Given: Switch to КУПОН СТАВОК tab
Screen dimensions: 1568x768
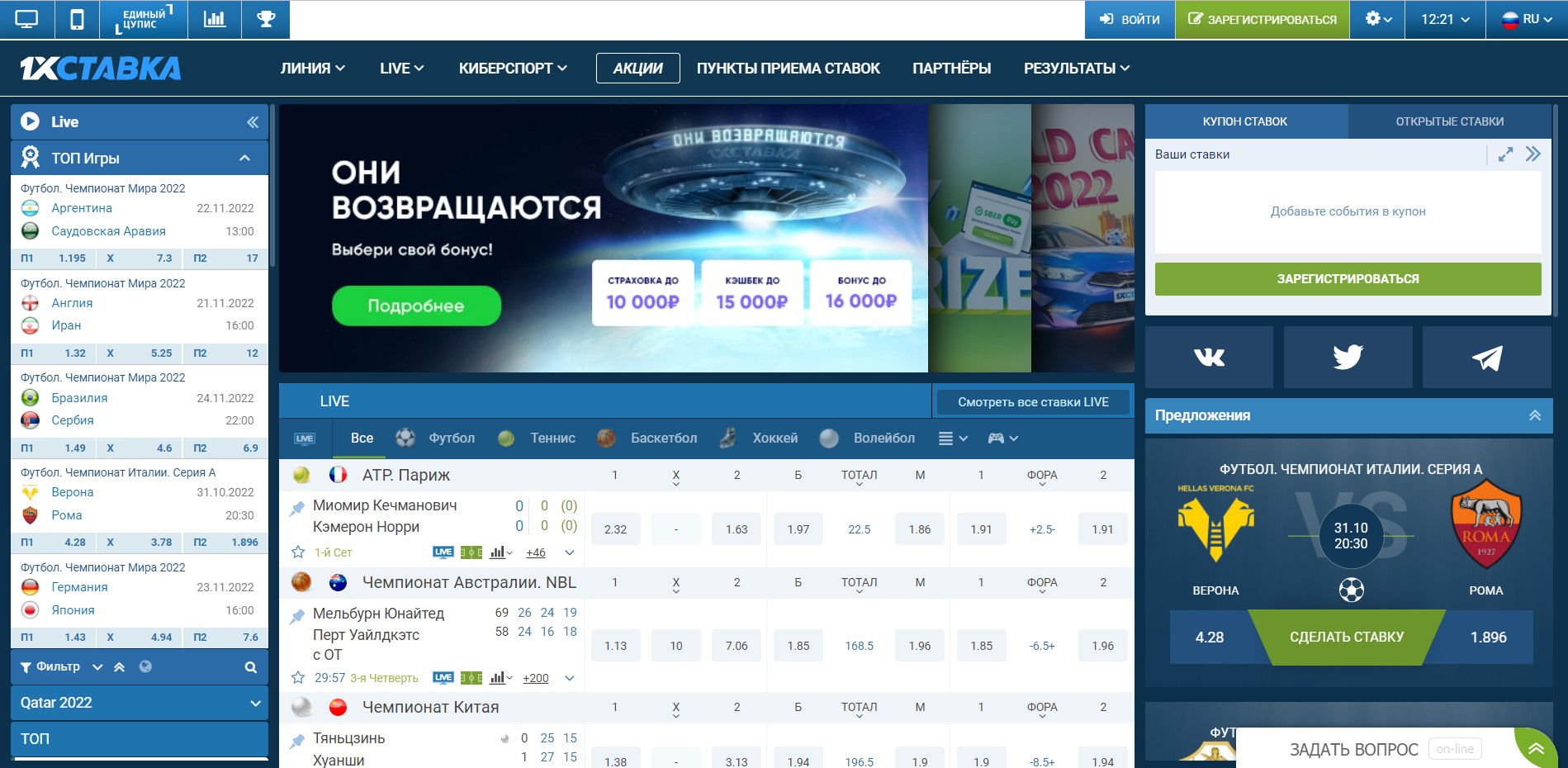Looking at the screenshot, I should [1245, 121].
